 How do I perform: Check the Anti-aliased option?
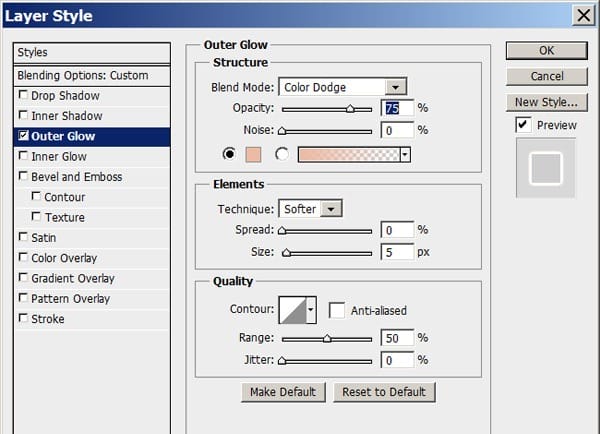(337, 310)
